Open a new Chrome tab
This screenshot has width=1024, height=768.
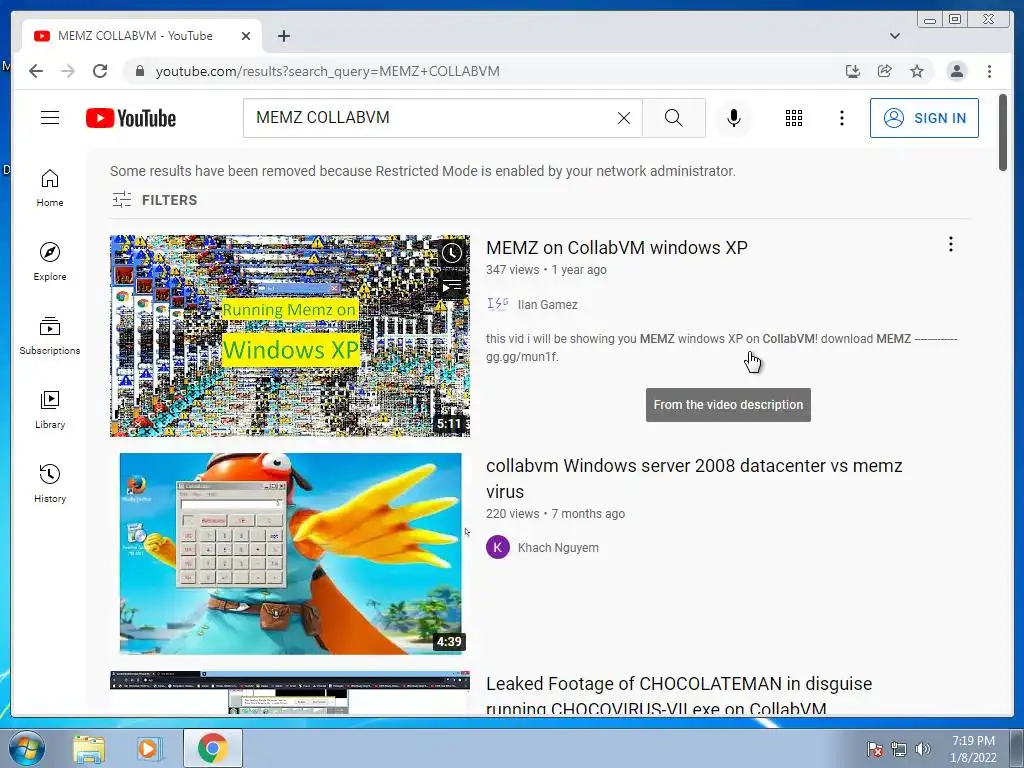click(x=283, y=36)
